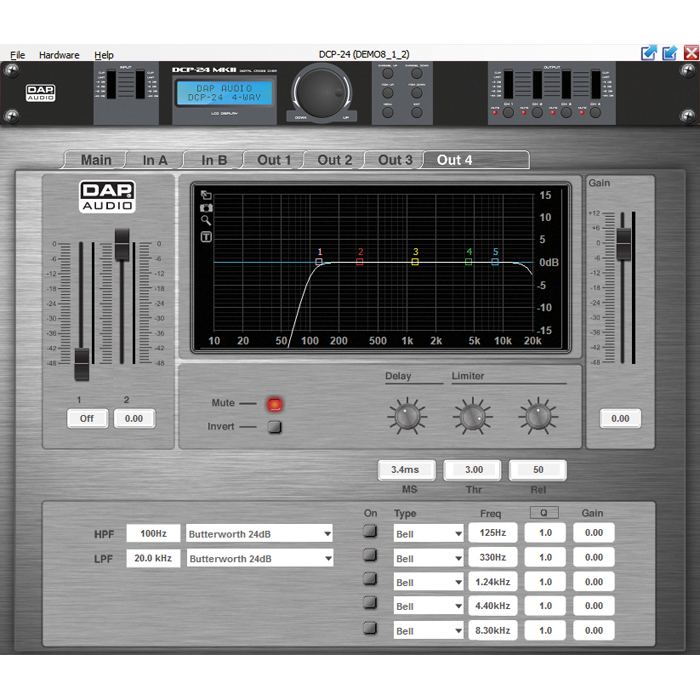Screen dimensions: 700x700
Task: Click the 3.4ms delay value box
Action: tap(406, 470)
